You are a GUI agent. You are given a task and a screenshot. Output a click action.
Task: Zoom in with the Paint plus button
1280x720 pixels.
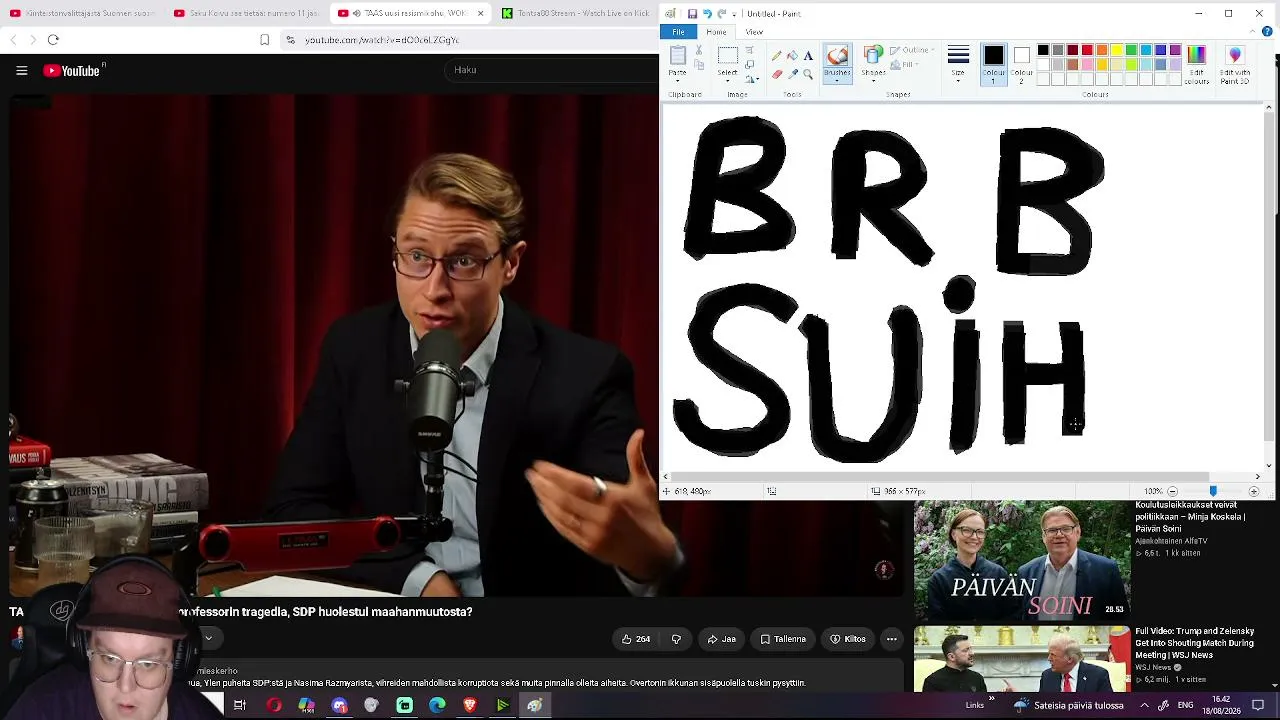1254,491
